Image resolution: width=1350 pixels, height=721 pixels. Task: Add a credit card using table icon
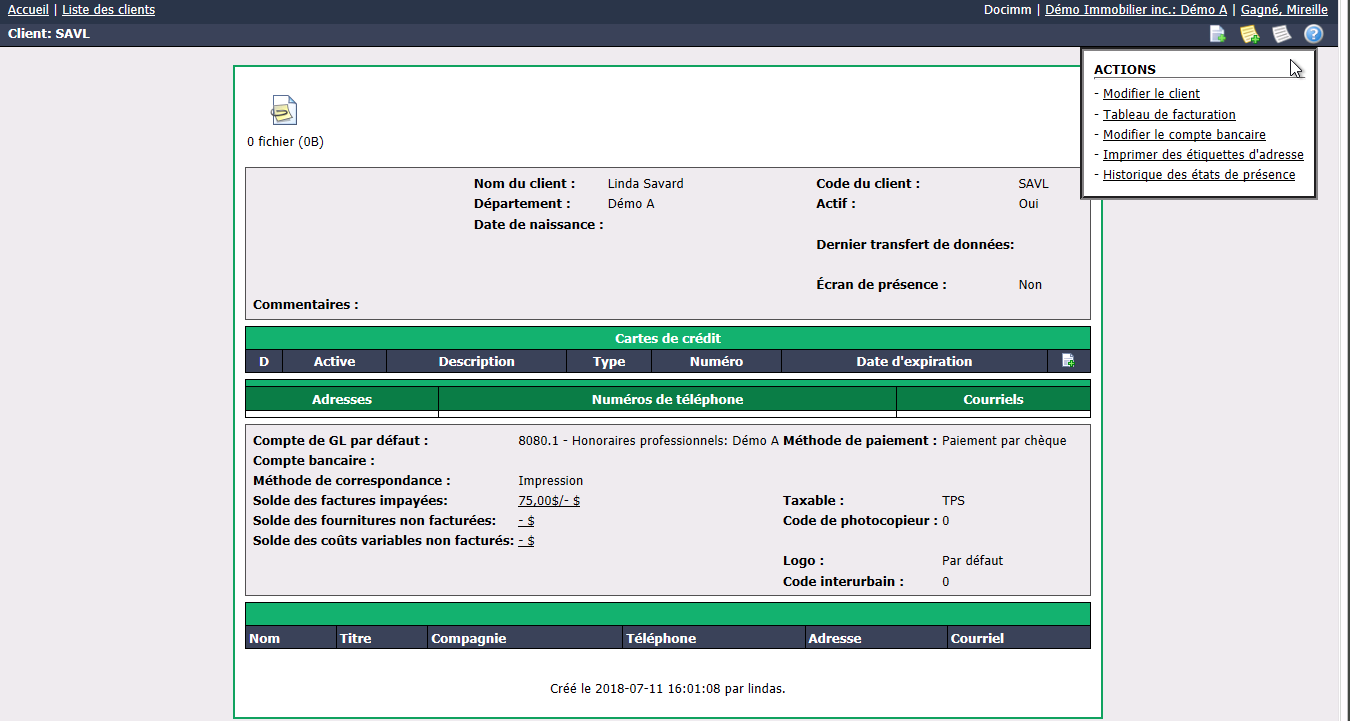coord(1068,361)
